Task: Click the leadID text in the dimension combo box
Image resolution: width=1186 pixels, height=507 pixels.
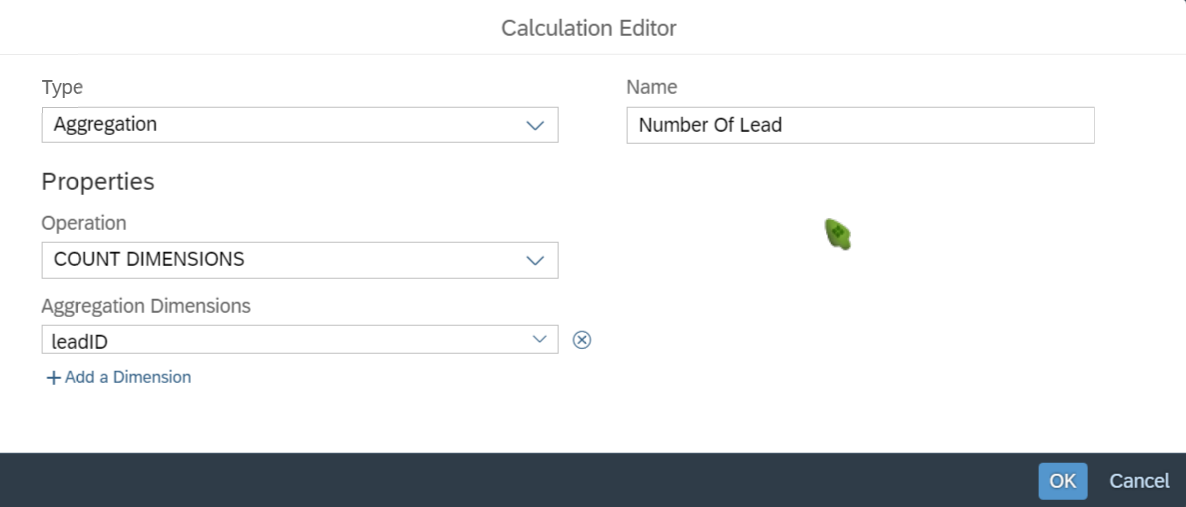Action: point(79,341)
